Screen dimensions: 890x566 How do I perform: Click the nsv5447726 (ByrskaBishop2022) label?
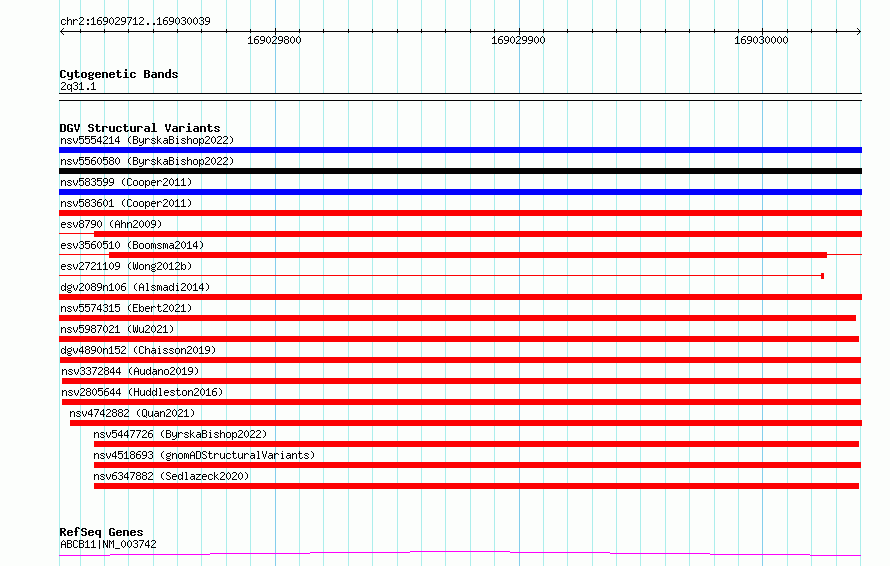pyautogui.click(x=180, y=434)
